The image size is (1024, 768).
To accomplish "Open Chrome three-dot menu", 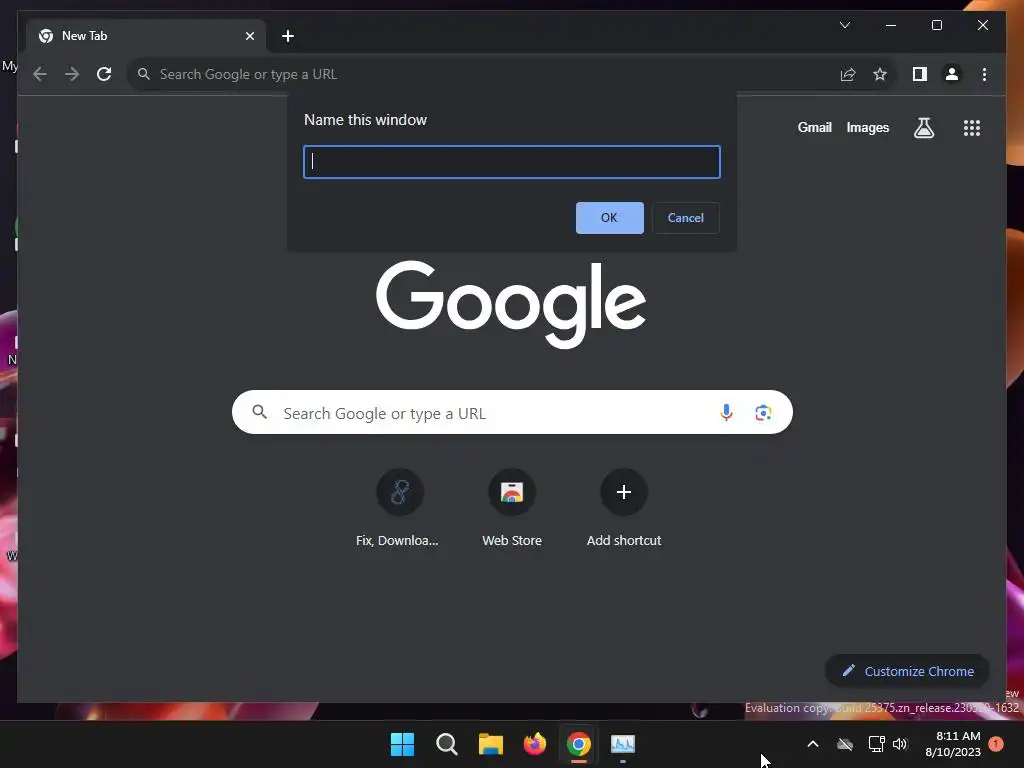I will click(984, 74).
